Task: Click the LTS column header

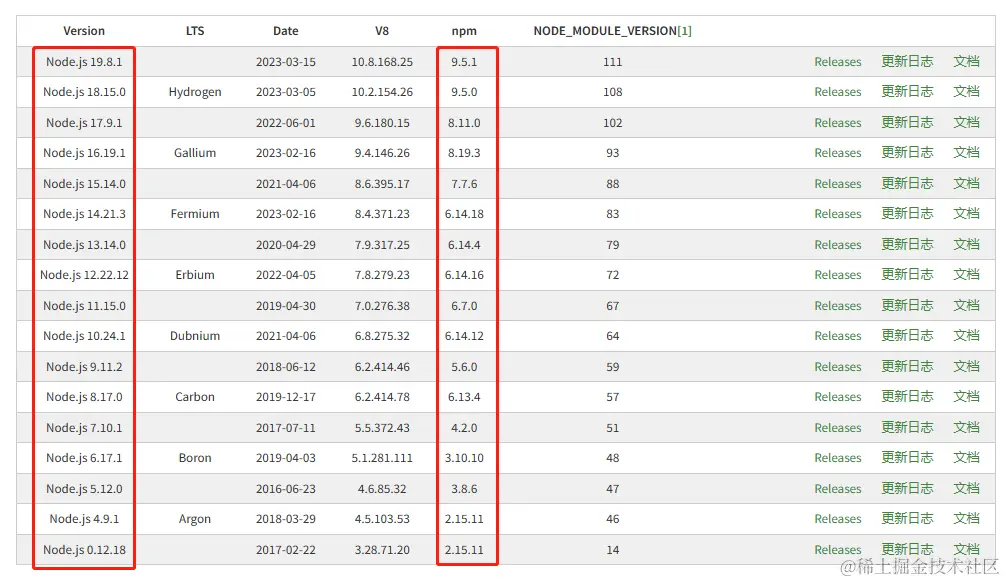Action: click(194, 31)
